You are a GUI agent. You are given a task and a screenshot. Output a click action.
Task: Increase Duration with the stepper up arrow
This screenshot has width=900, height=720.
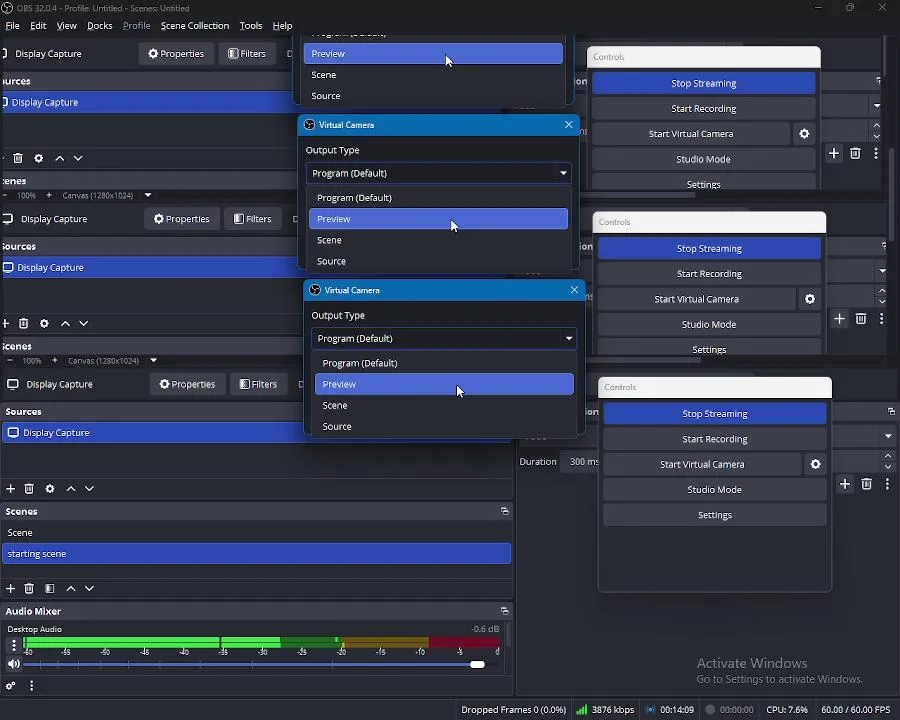tap(888, 456)
